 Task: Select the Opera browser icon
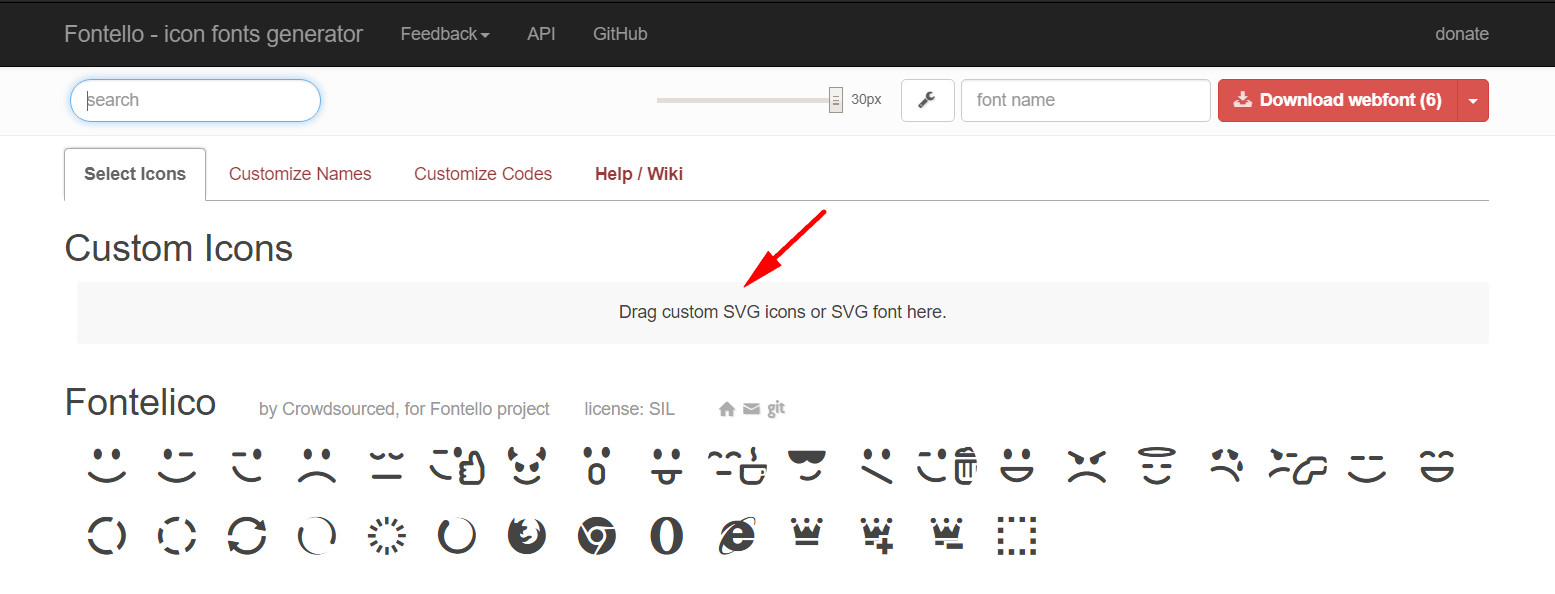[x=667, y=536]
